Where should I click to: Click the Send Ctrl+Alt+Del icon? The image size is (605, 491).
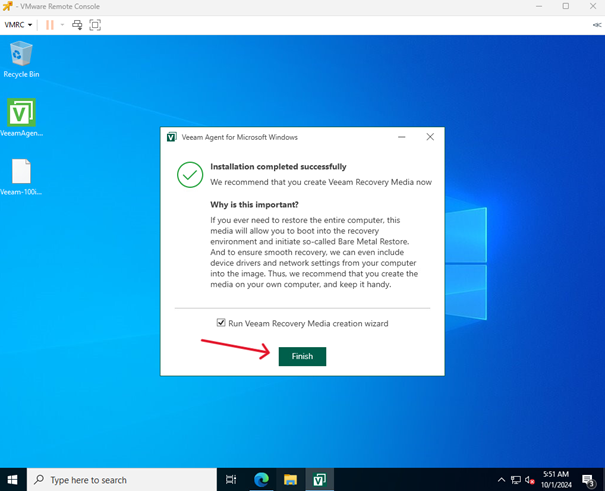pyautogui.click(x=77, y=24)
